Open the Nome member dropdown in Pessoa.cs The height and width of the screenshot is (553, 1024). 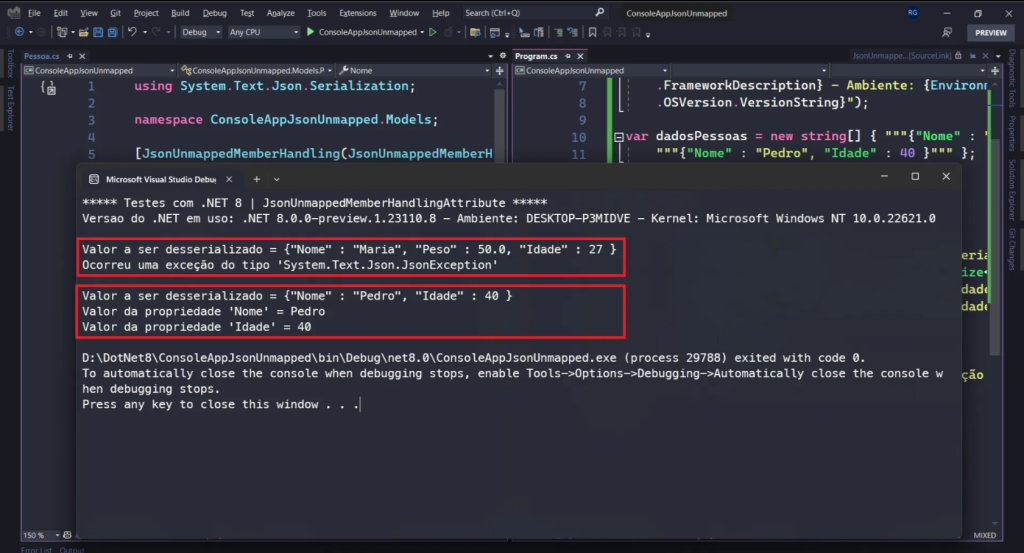414,71
